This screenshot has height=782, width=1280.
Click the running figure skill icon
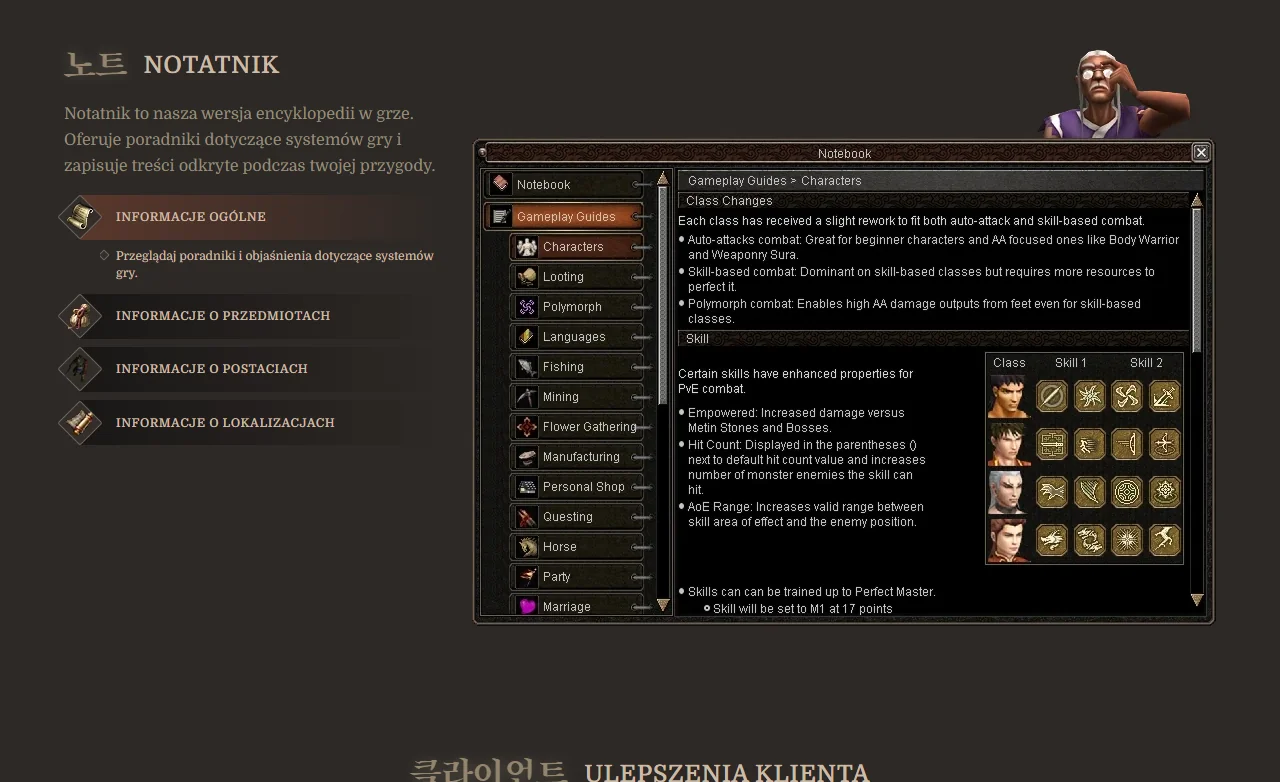point(1090,444)
